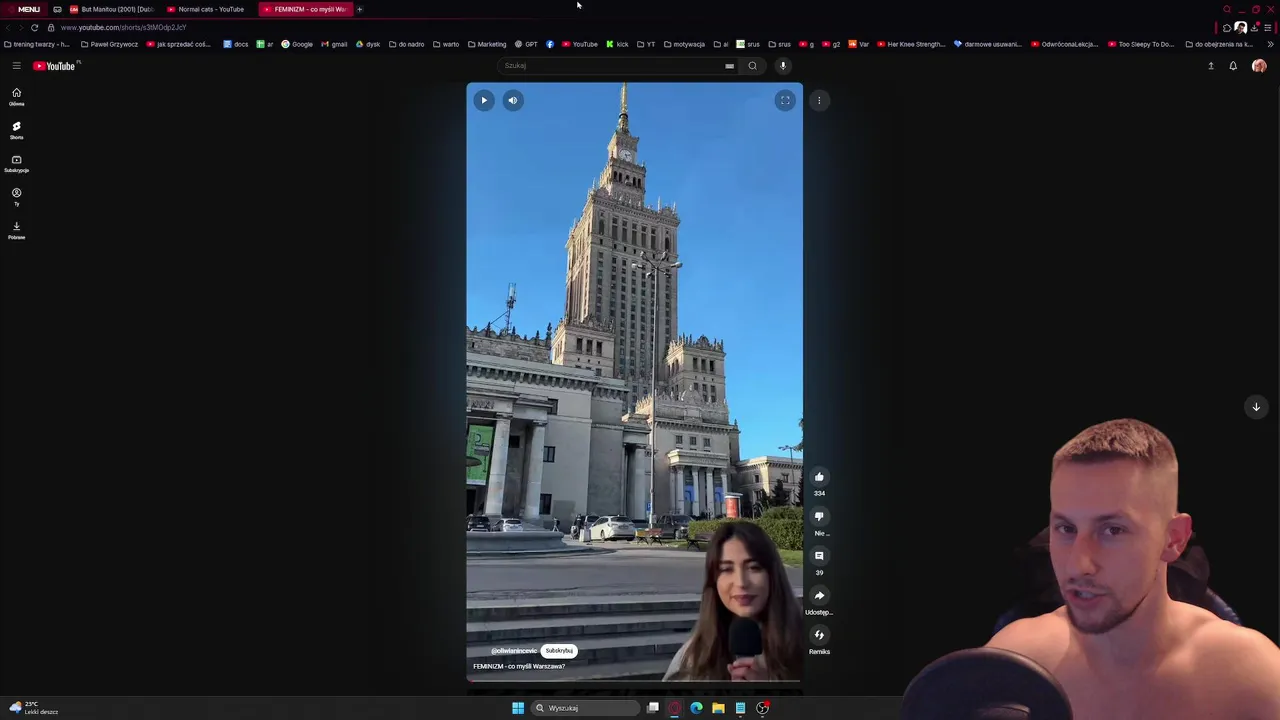Image resolution: width=1280 pixels, height=720 pixels.
Task: Open the three-dot more options menu
Action: 819,100
